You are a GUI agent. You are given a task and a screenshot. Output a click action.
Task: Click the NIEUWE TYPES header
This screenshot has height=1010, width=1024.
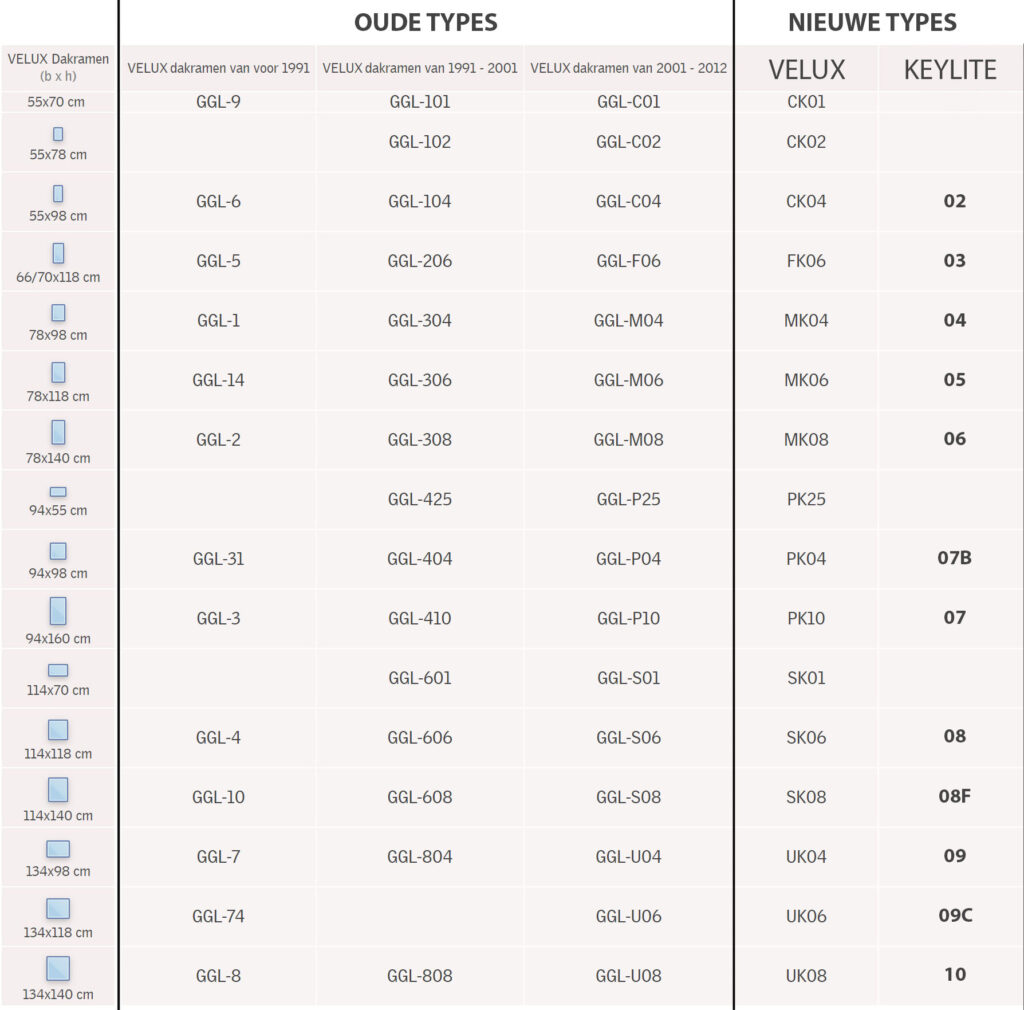coord(872,22)
